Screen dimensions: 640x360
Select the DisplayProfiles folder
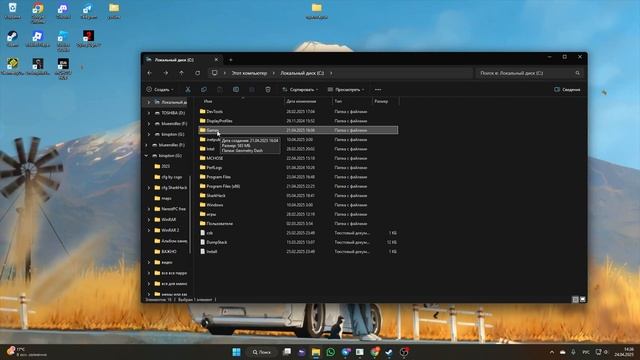pyautogui.click(x=298, y=121)
